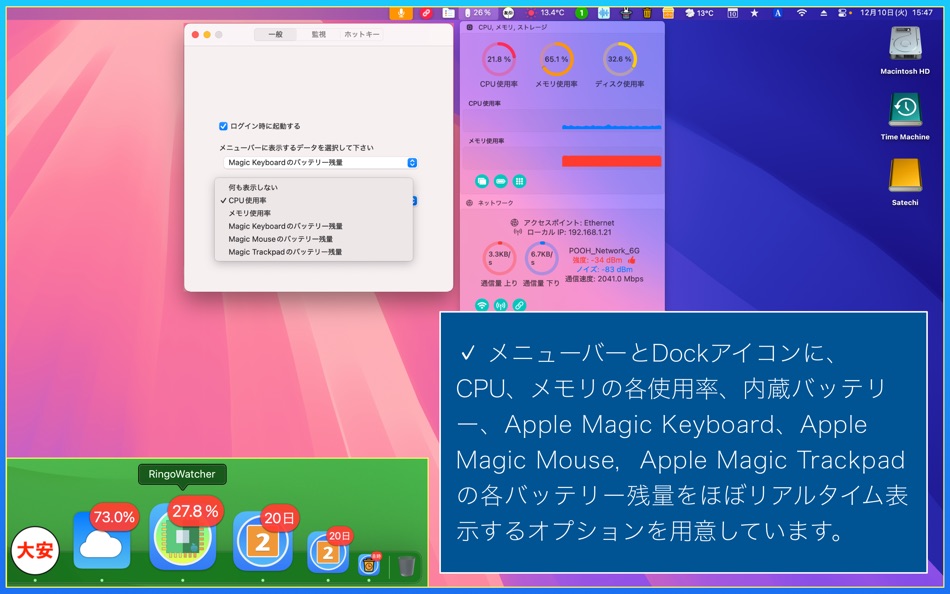Click the teal battery-shaped icon below memory graph
Image resolution: width=950 pixels, height=594 pixels.
(x=500, y=181)
